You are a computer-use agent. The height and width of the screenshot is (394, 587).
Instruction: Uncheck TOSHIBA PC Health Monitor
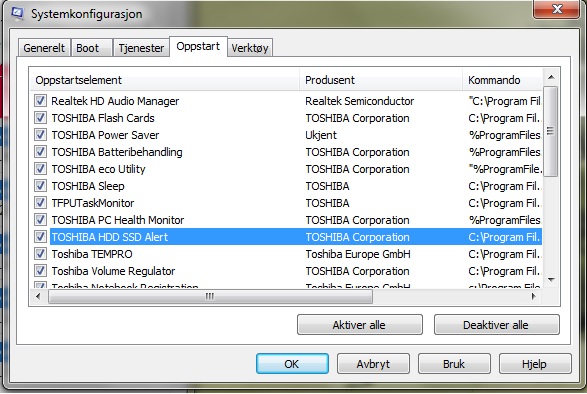[x=40, y=219]
